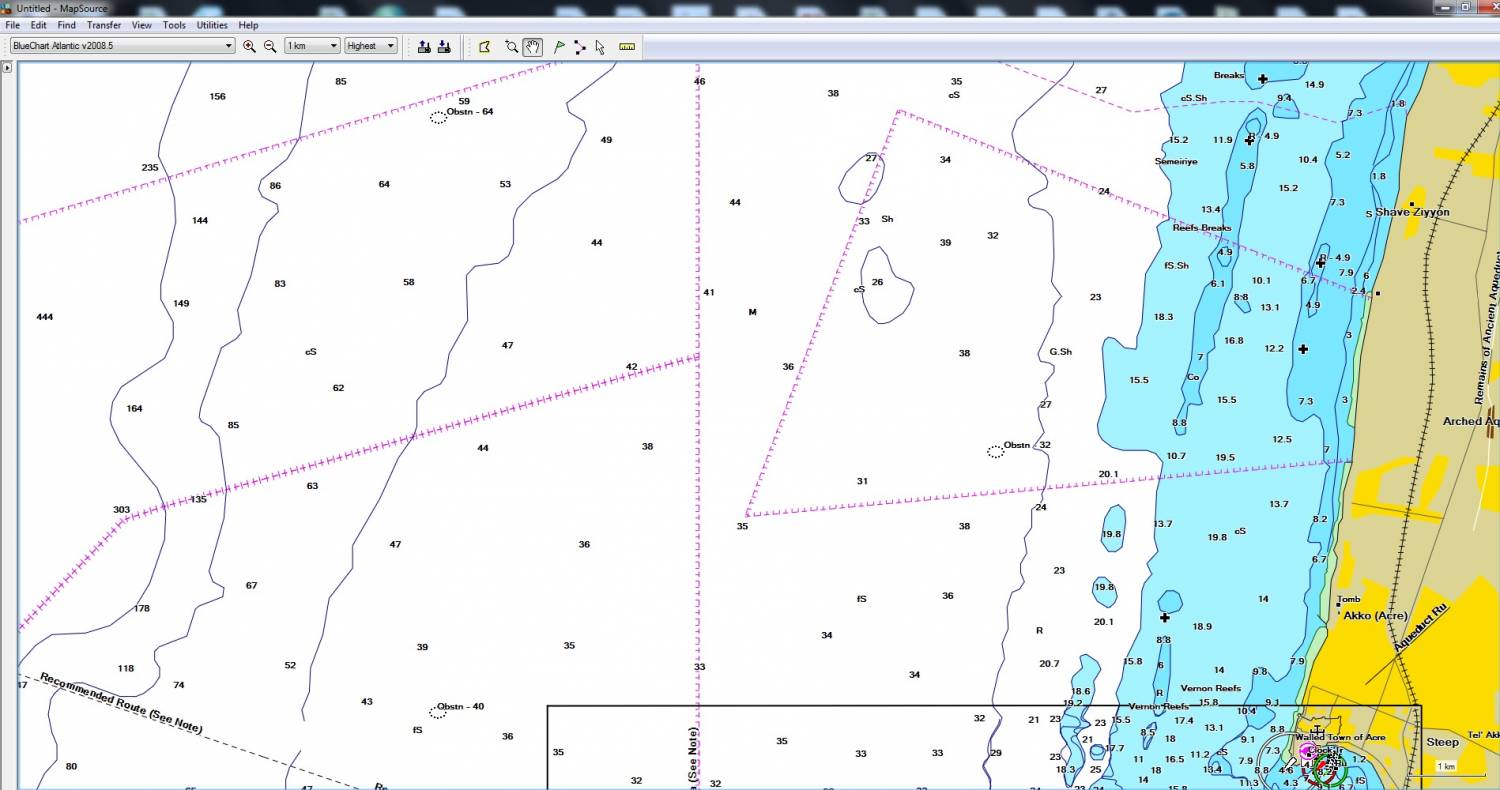Click Receive from Device icon
Screen dimensions: 1500x790
coord(444,46)
